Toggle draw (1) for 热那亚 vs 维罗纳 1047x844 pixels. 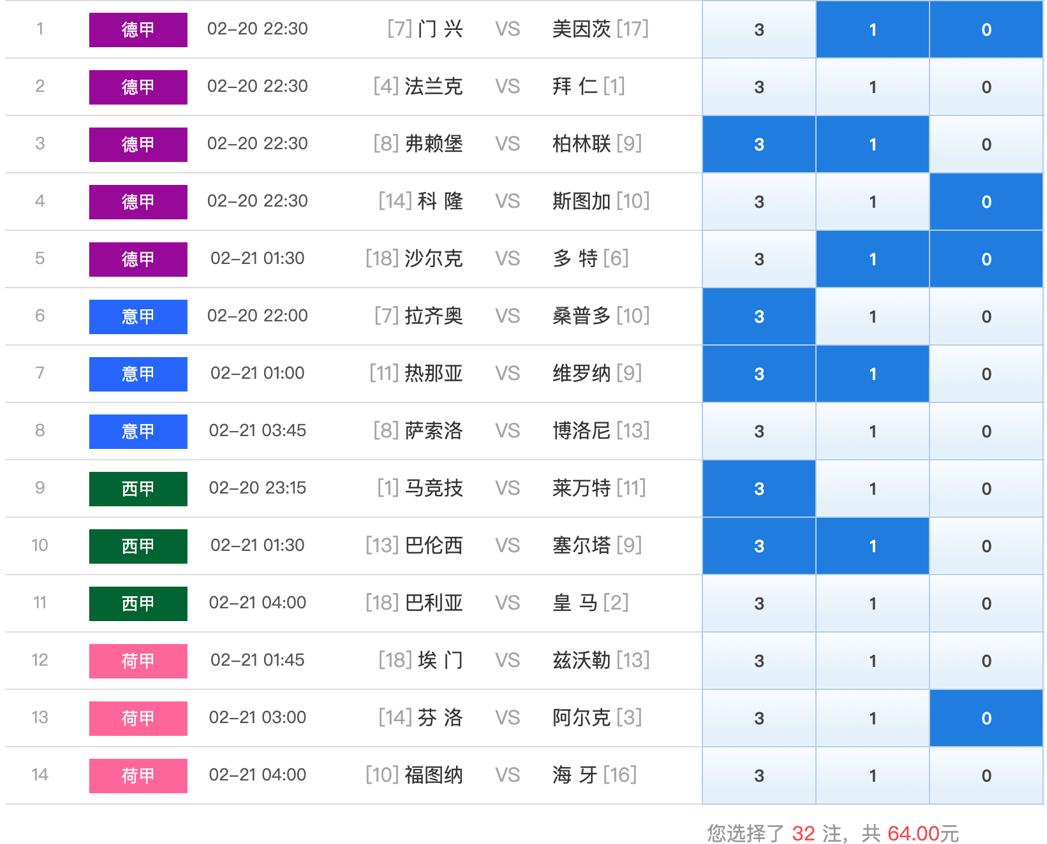point(872,374)
